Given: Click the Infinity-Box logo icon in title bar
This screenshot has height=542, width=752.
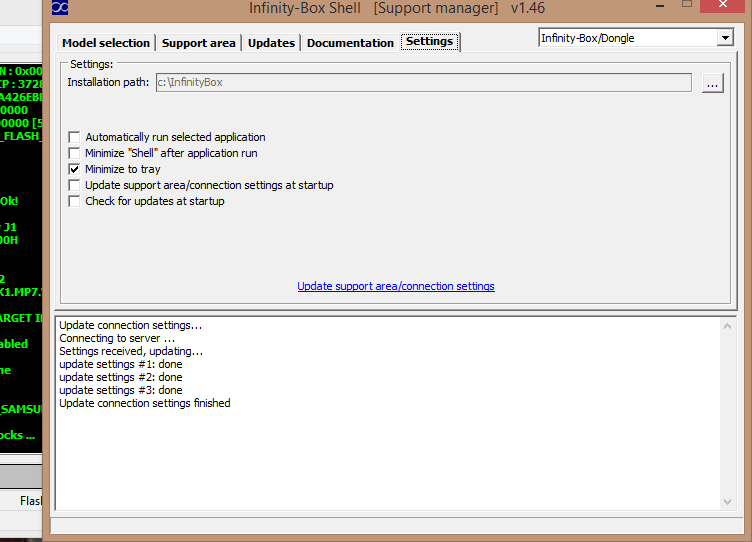Looking at the screenshot, I should [x=60, y=7].
